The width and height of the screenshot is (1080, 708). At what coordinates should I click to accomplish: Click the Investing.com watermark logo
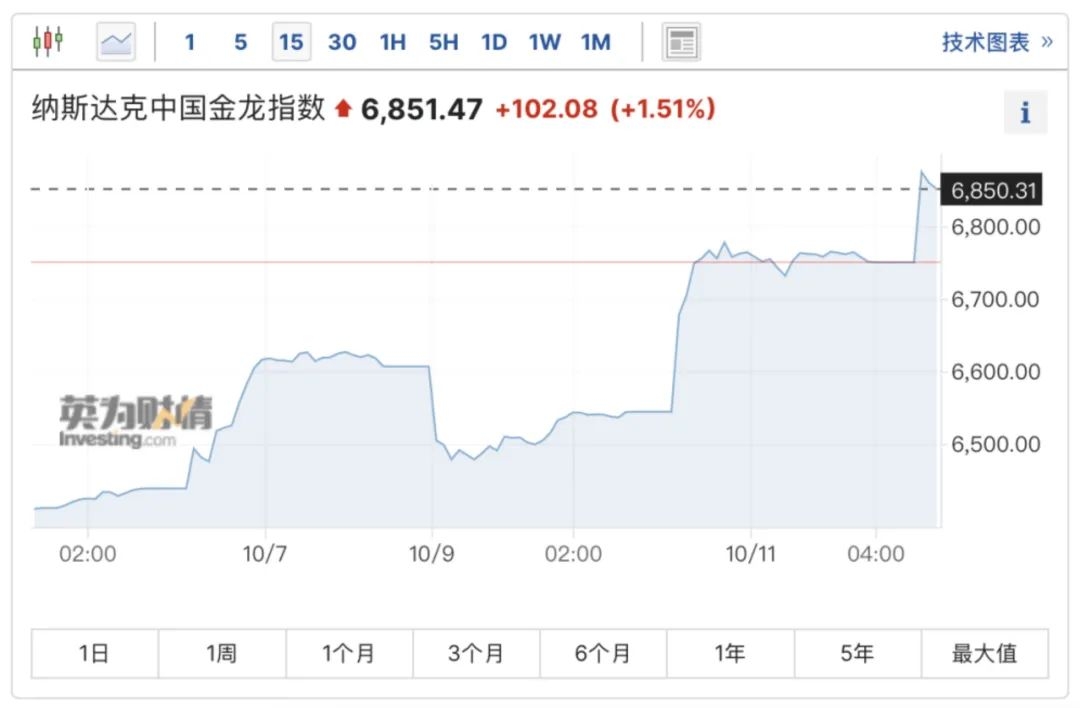pos(136,421)
